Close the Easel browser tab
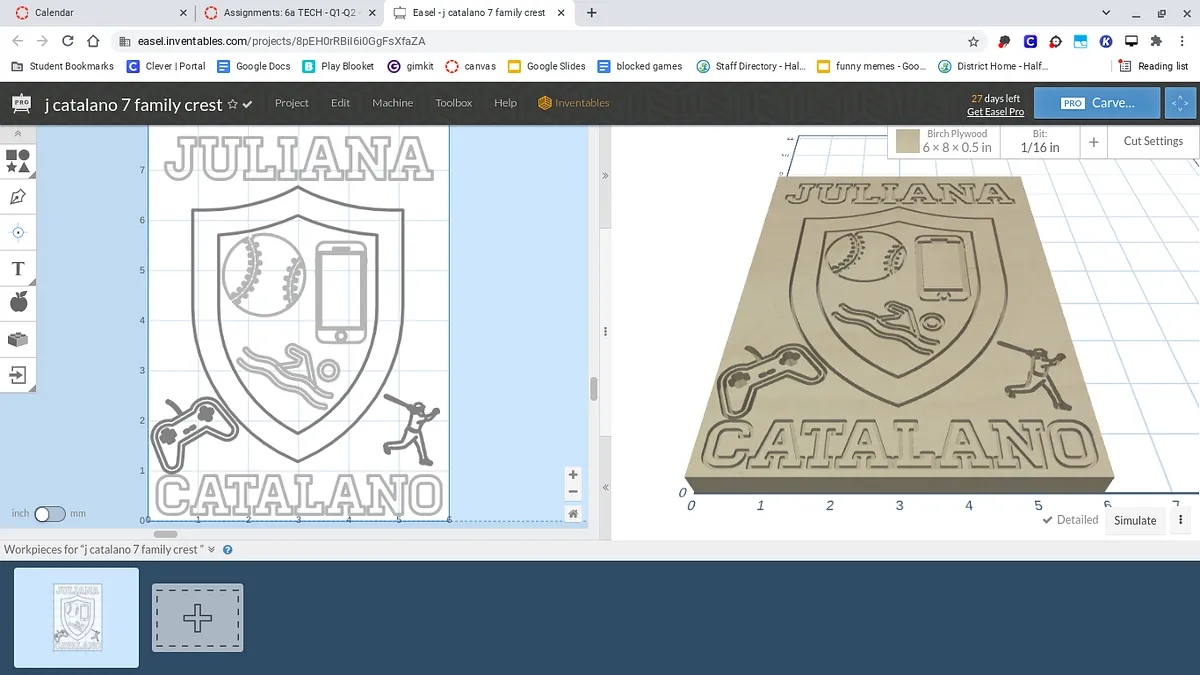 coord(560,13)
